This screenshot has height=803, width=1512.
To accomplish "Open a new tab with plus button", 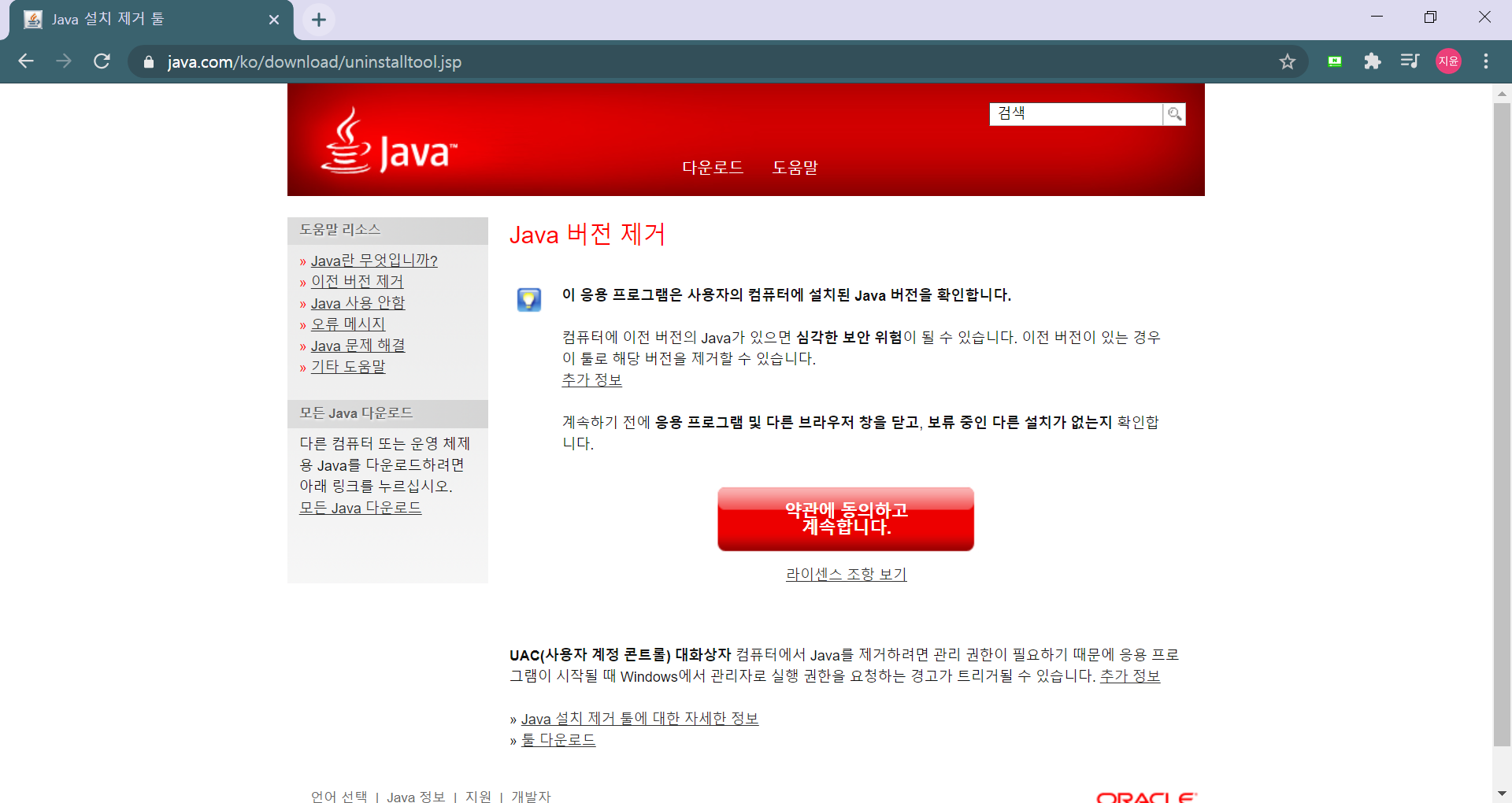I will click(319, 20).
